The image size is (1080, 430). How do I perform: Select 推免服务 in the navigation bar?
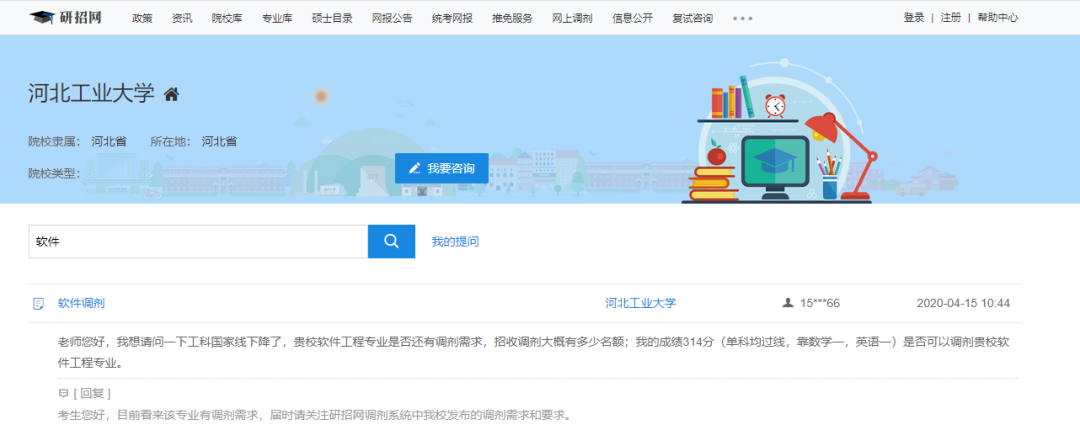(x=512, y=18)
